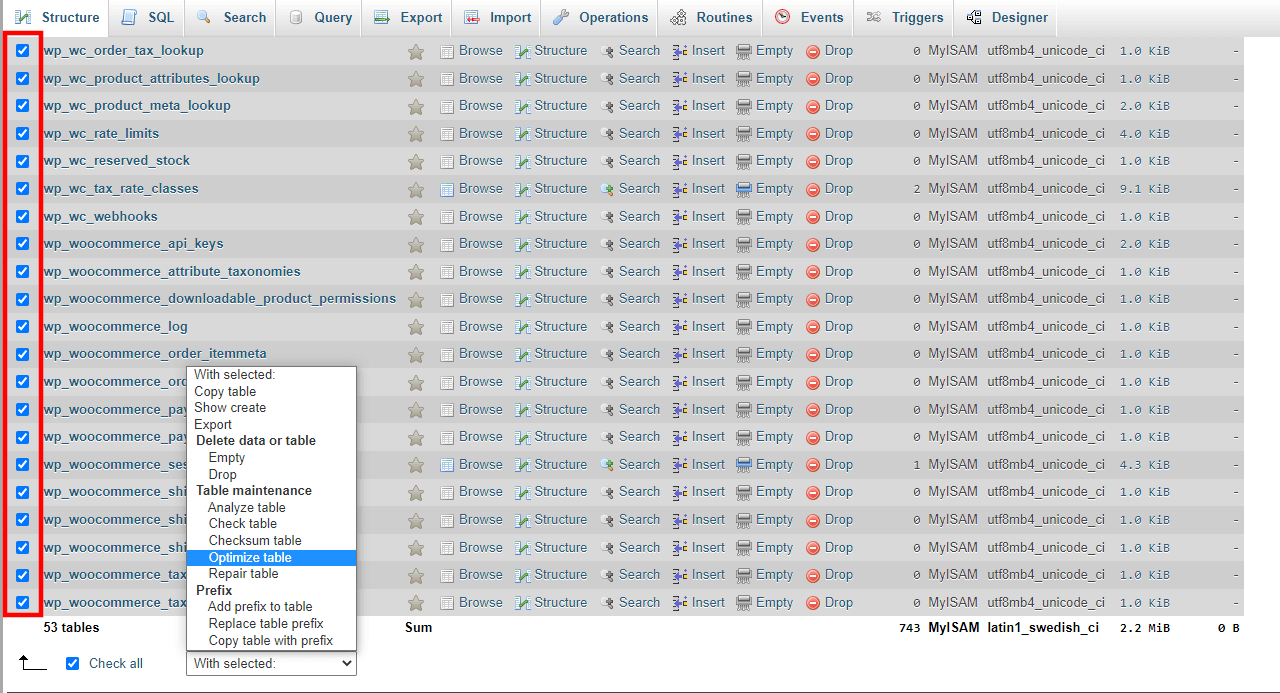Screen dimensions: 1280x693
Task: Open Structure icon for wp_wc_webhooks row
Action: coord(523,217)
